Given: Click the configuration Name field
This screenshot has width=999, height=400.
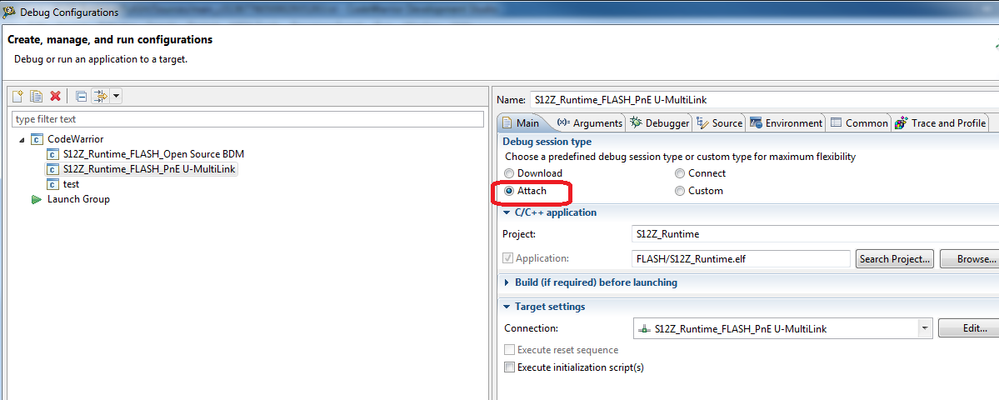Looking at the screenshot, I should point(763,100).
